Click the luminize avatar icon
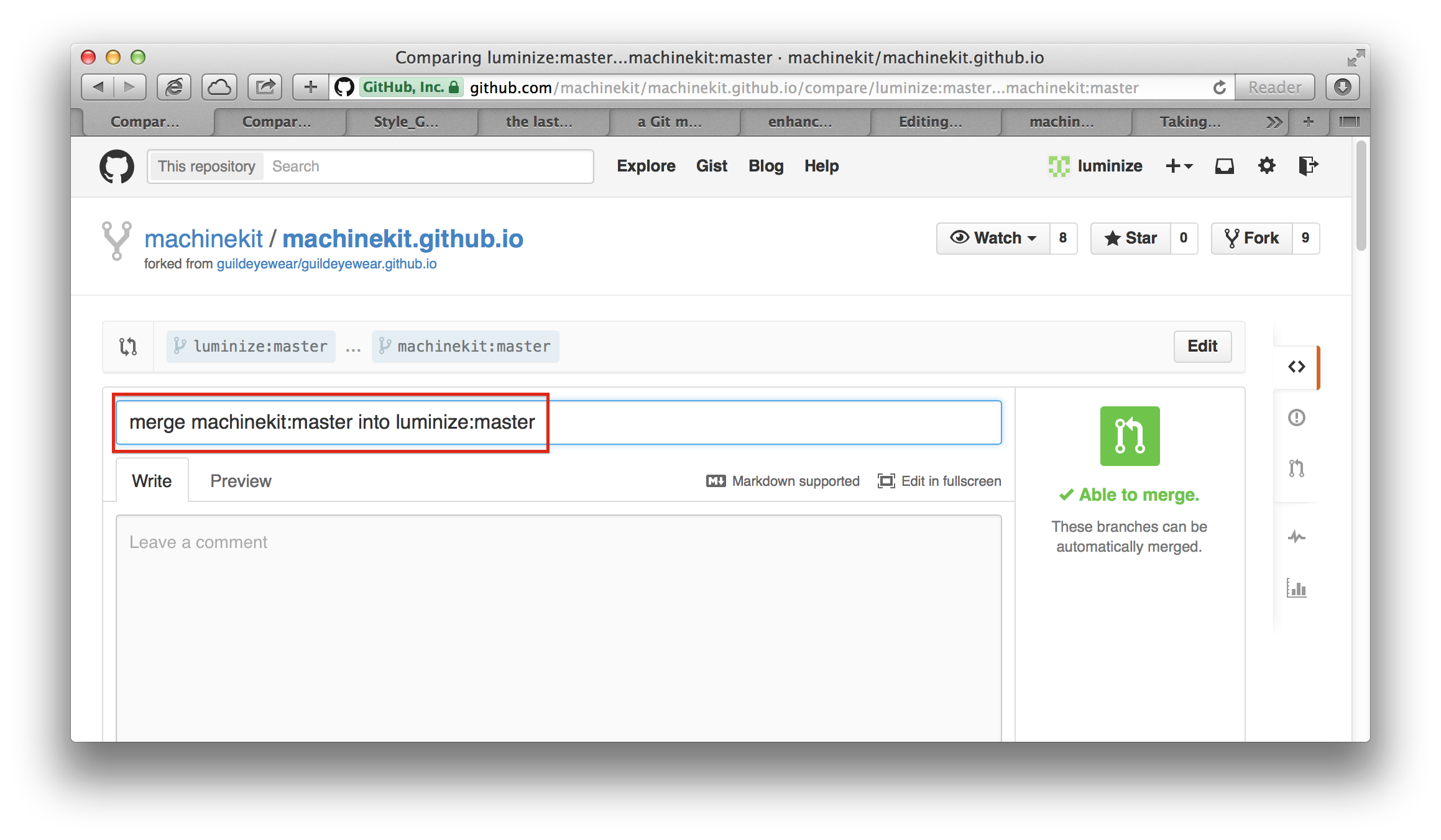 click(x=1059, y=166)
